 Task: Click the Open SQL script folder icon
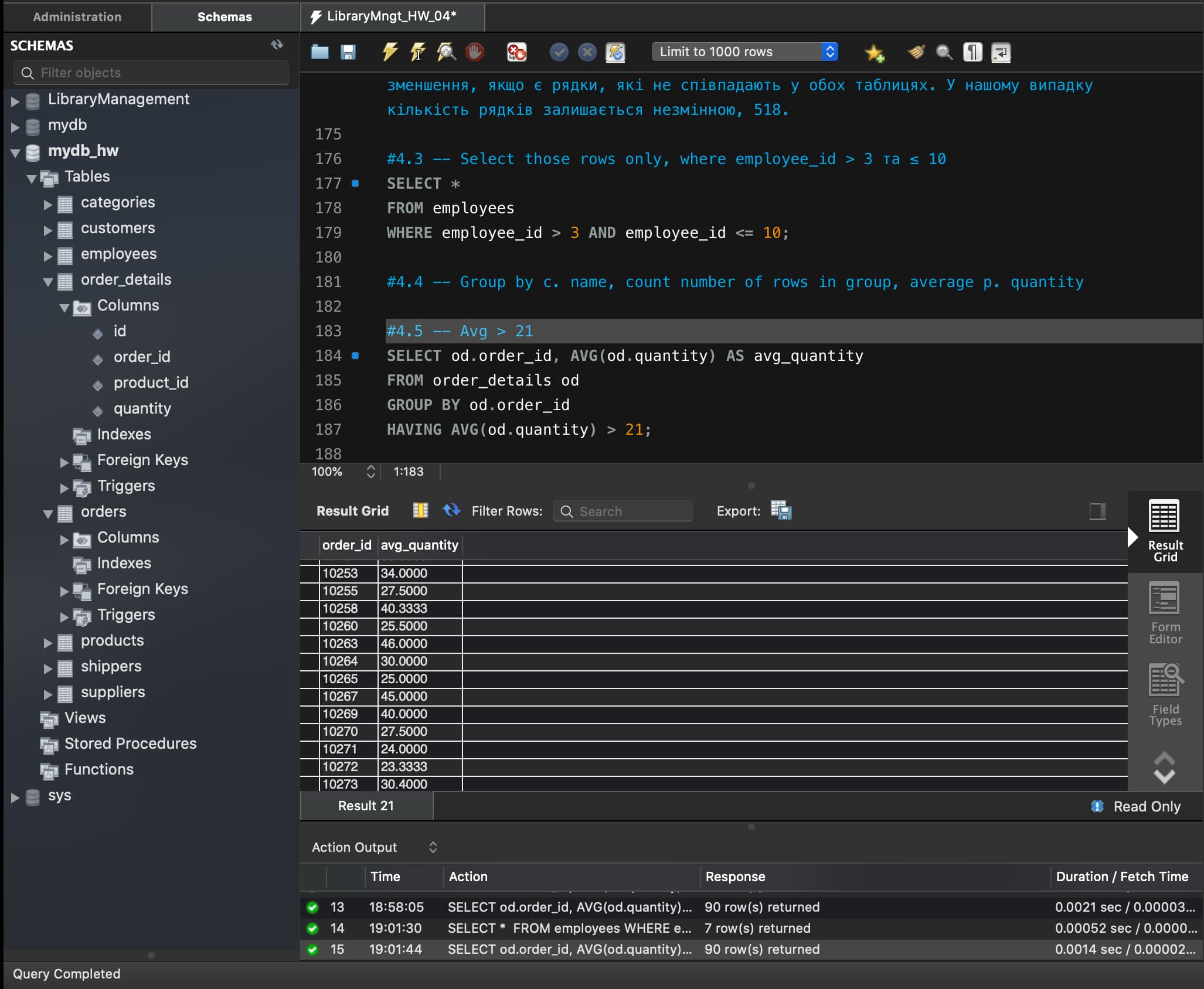click(x=319, y=52)
